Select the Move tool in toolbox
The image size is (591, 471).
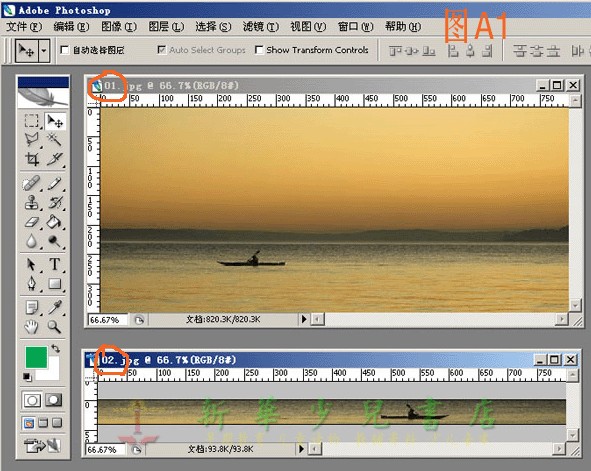(x=55, y=121)
